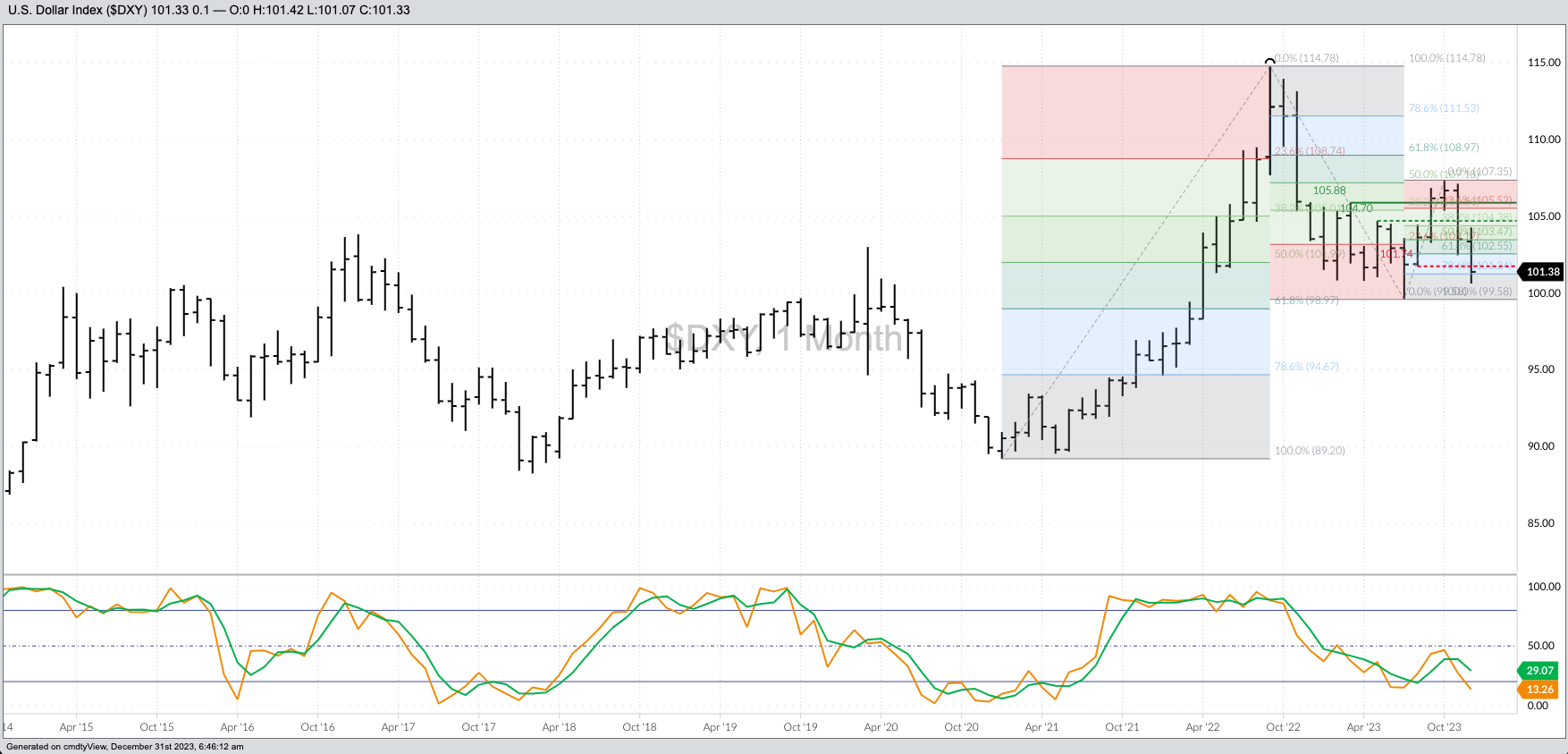
Task: Select the green 105.88 price label
Action: click(1329, 191)
